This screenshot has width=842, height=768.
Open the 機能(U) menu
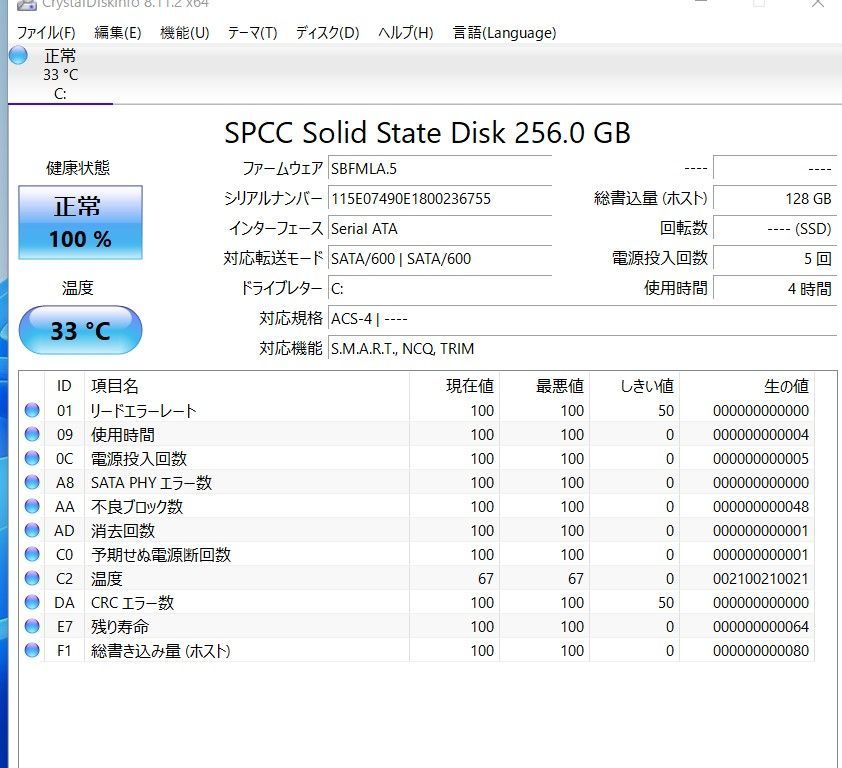coord(185,33)
